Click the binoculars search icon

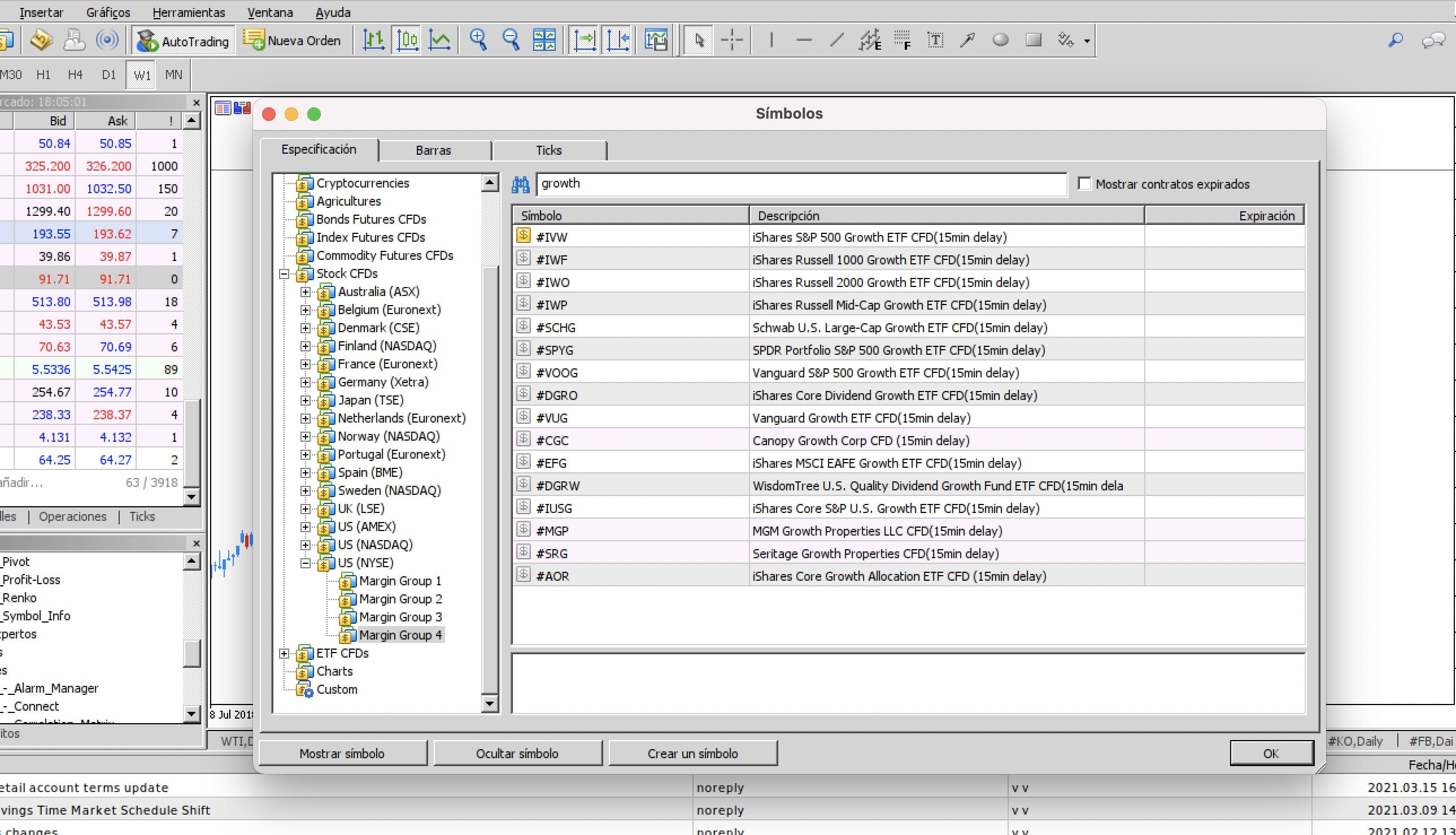pos(521,184)
